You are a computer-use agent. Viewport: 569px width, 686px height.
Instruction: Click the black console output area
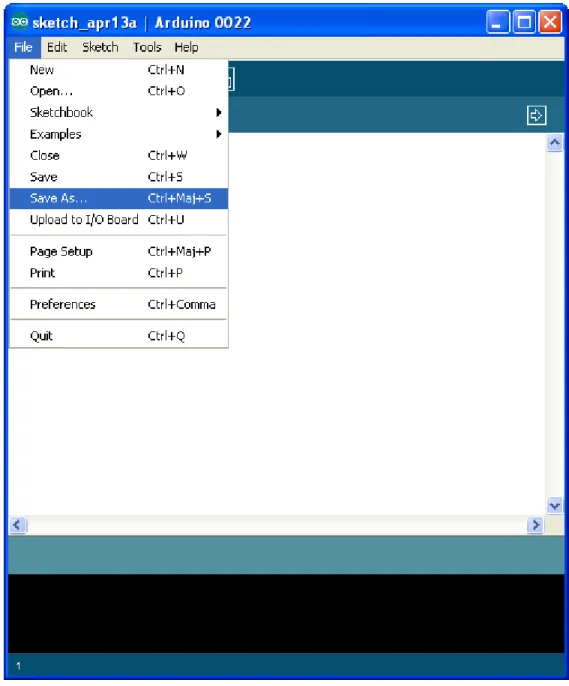286,613
